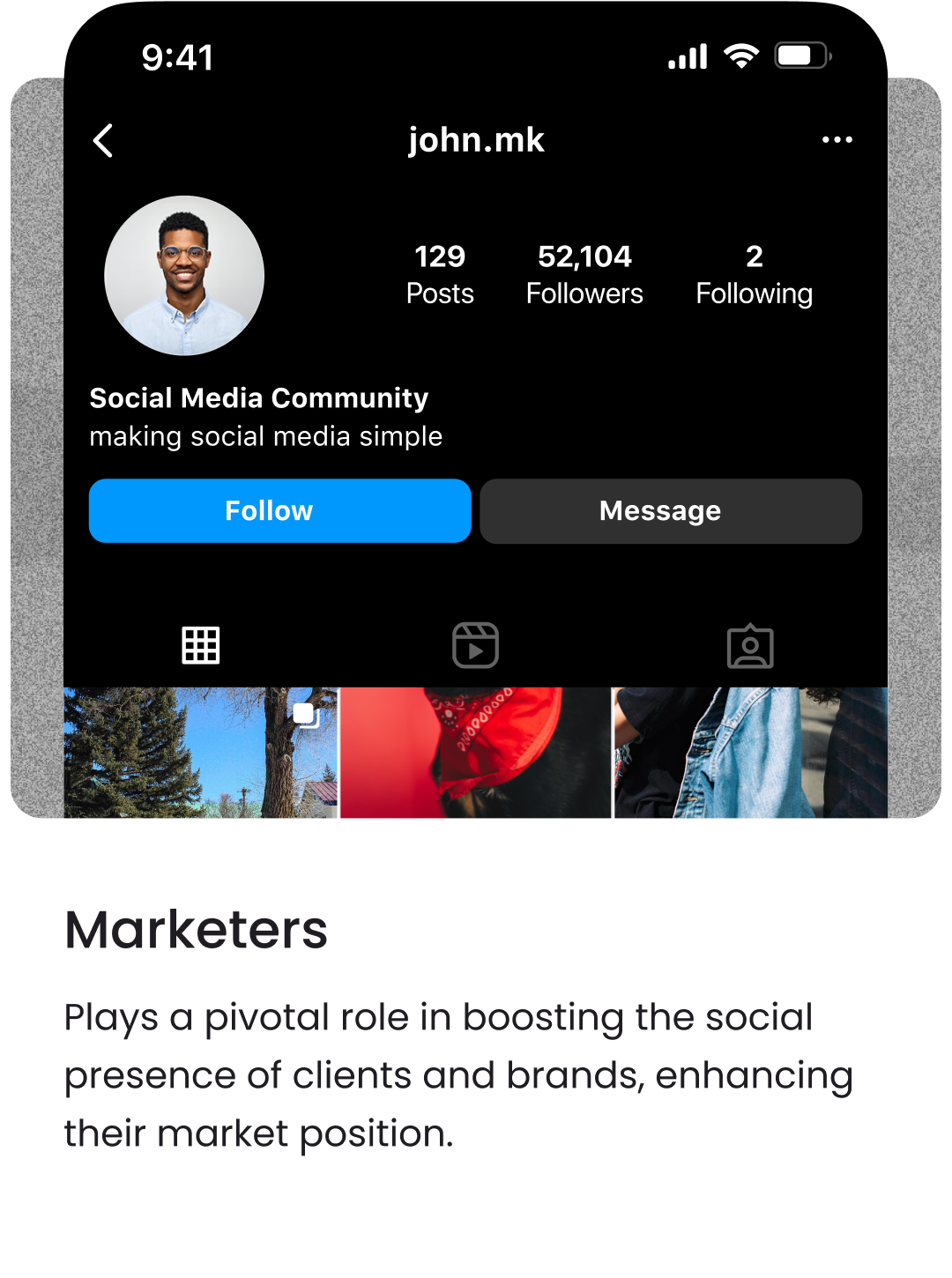Tap the battery status icon
Screen dimensions: 952x1278
click(802, 56)
